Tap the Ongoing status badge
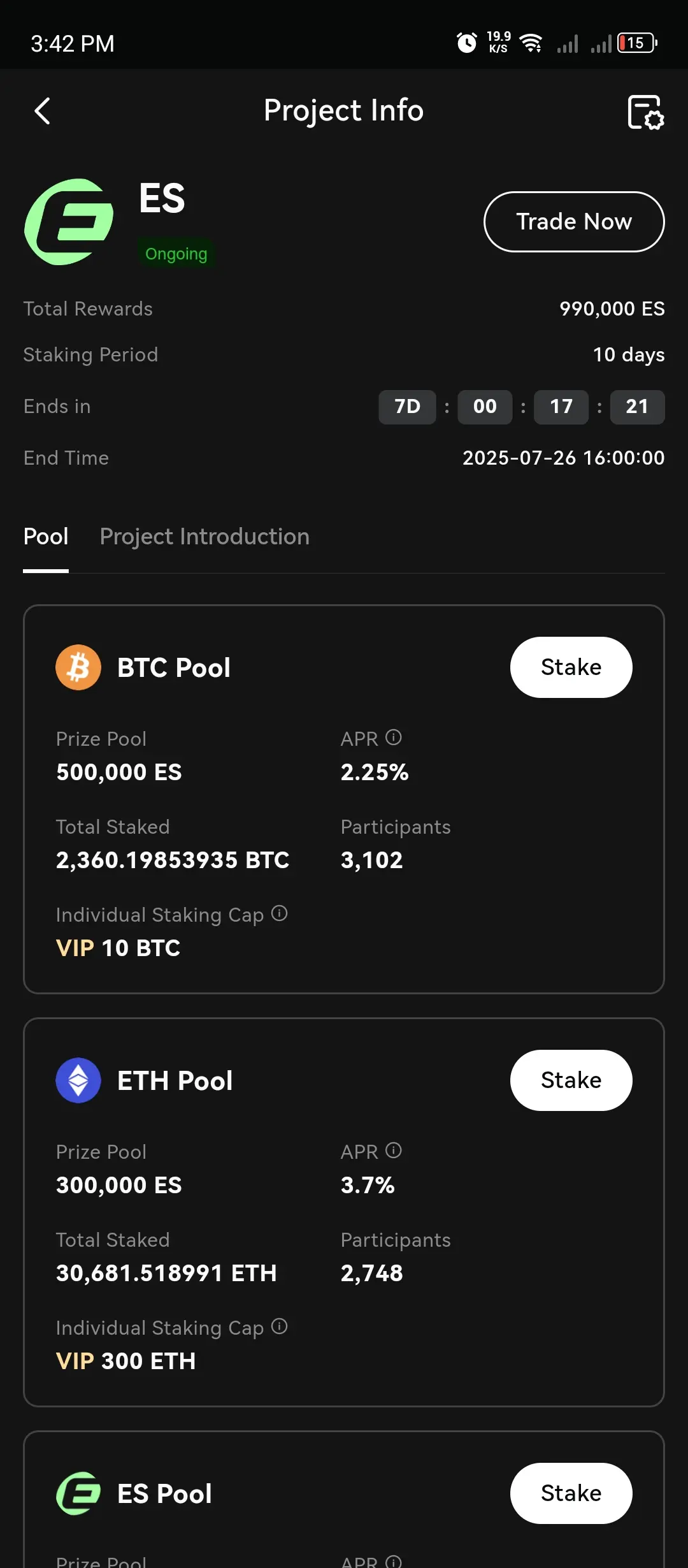Screen dimensions: 688x1568 click(x=176, y=254)
